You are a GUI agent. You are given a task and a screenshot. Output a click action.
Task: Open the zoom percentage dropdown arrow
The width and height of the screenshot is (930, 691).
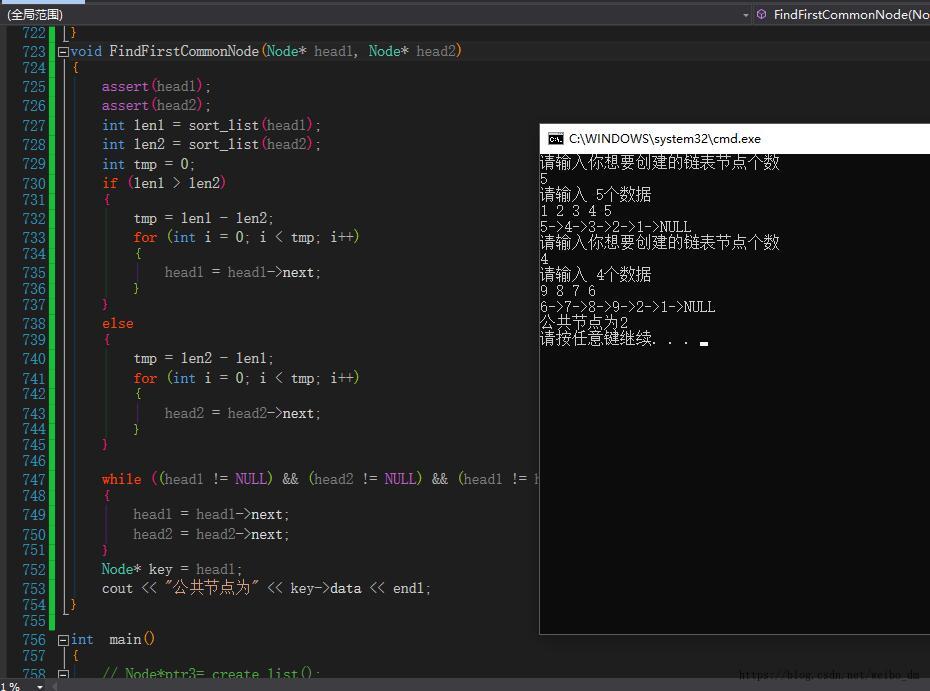pos(40,686)
